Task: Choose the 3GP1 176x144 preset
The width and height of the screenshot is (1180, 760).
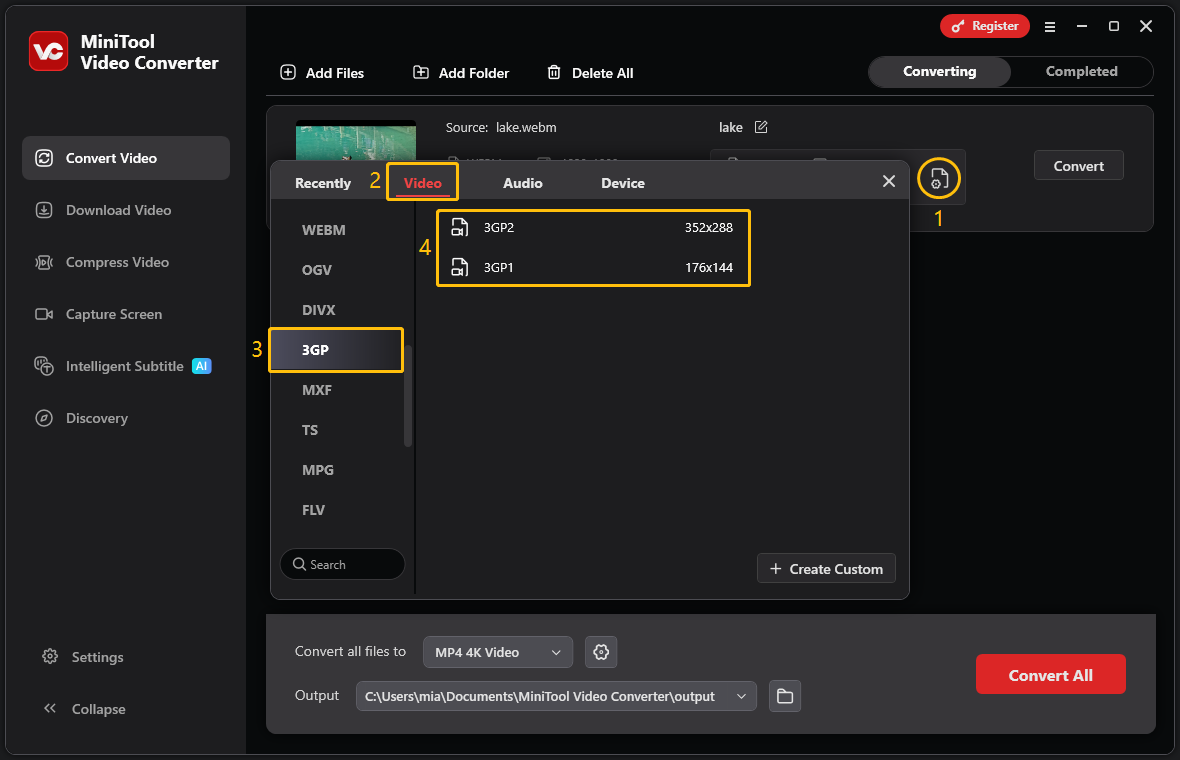Action: point(593,267)
